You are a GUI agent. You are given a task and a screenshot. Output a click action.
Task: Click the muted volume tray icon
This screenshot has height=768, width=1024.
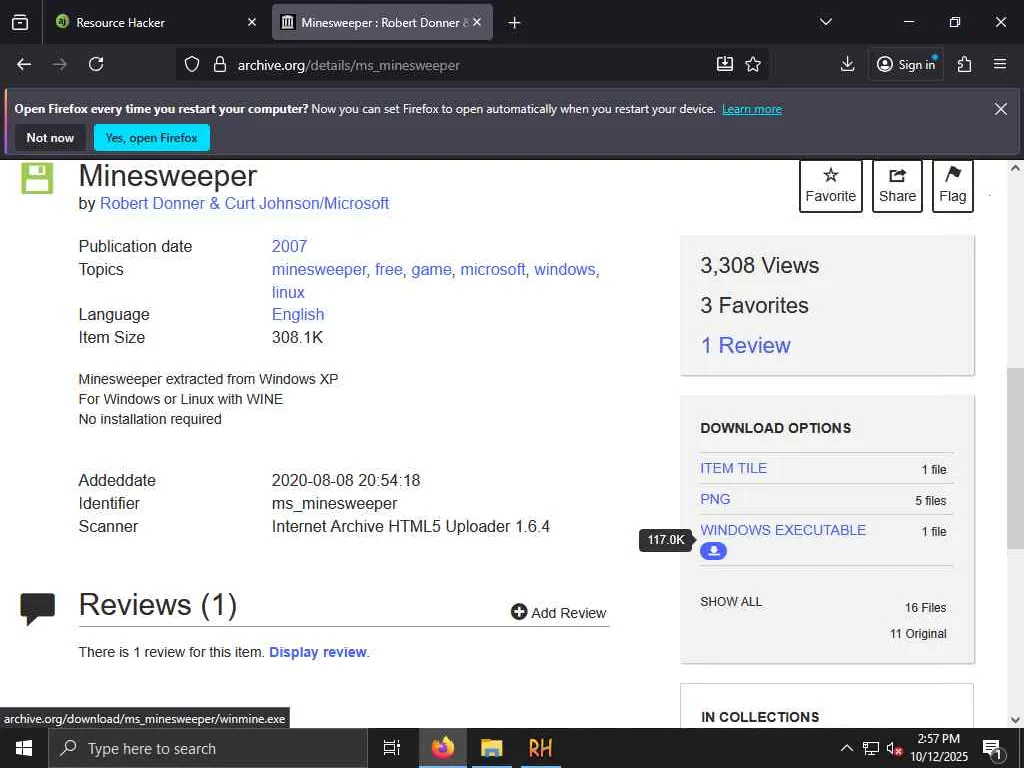click(x=894, y=748)
